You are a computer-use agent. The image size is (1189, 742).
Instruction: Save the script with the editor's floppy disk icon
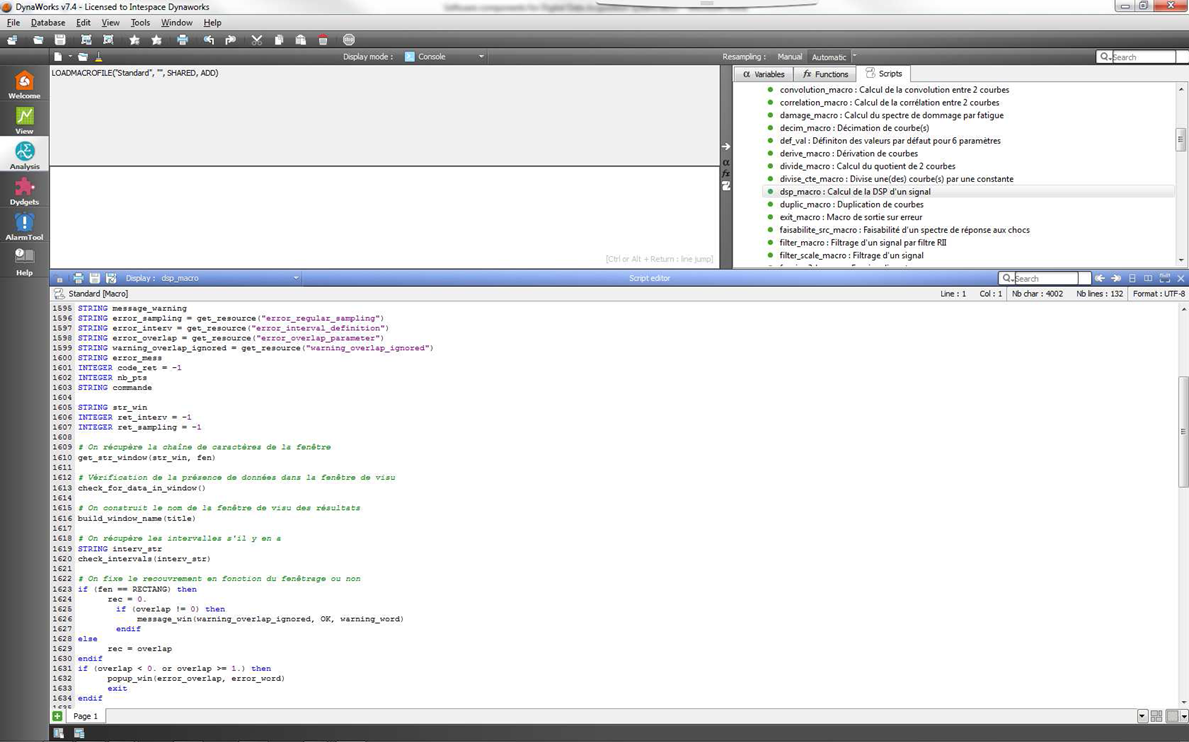[94, 278]
